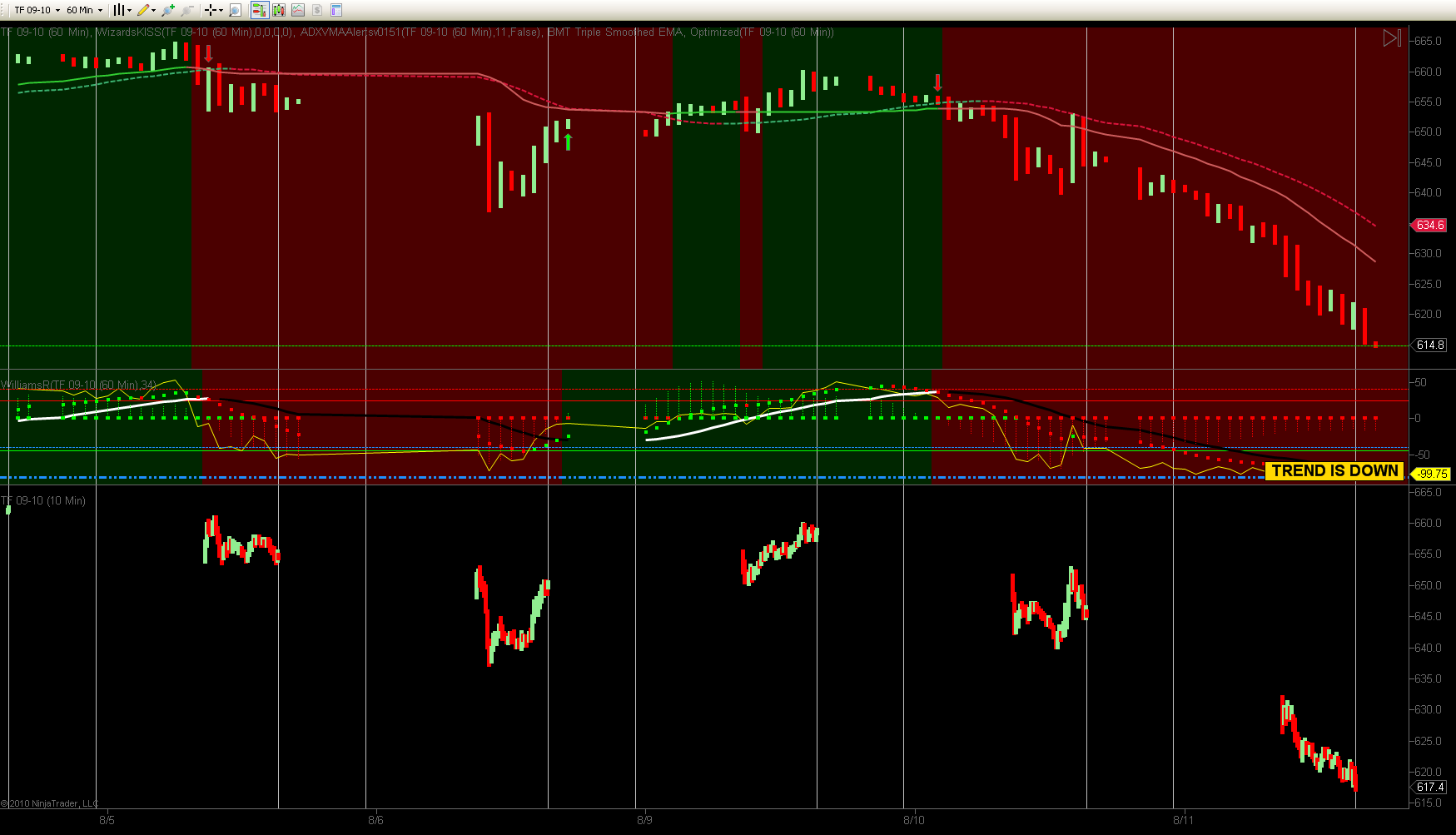Open the chart properties icon
1456x835 pixels.
point(336,10)
